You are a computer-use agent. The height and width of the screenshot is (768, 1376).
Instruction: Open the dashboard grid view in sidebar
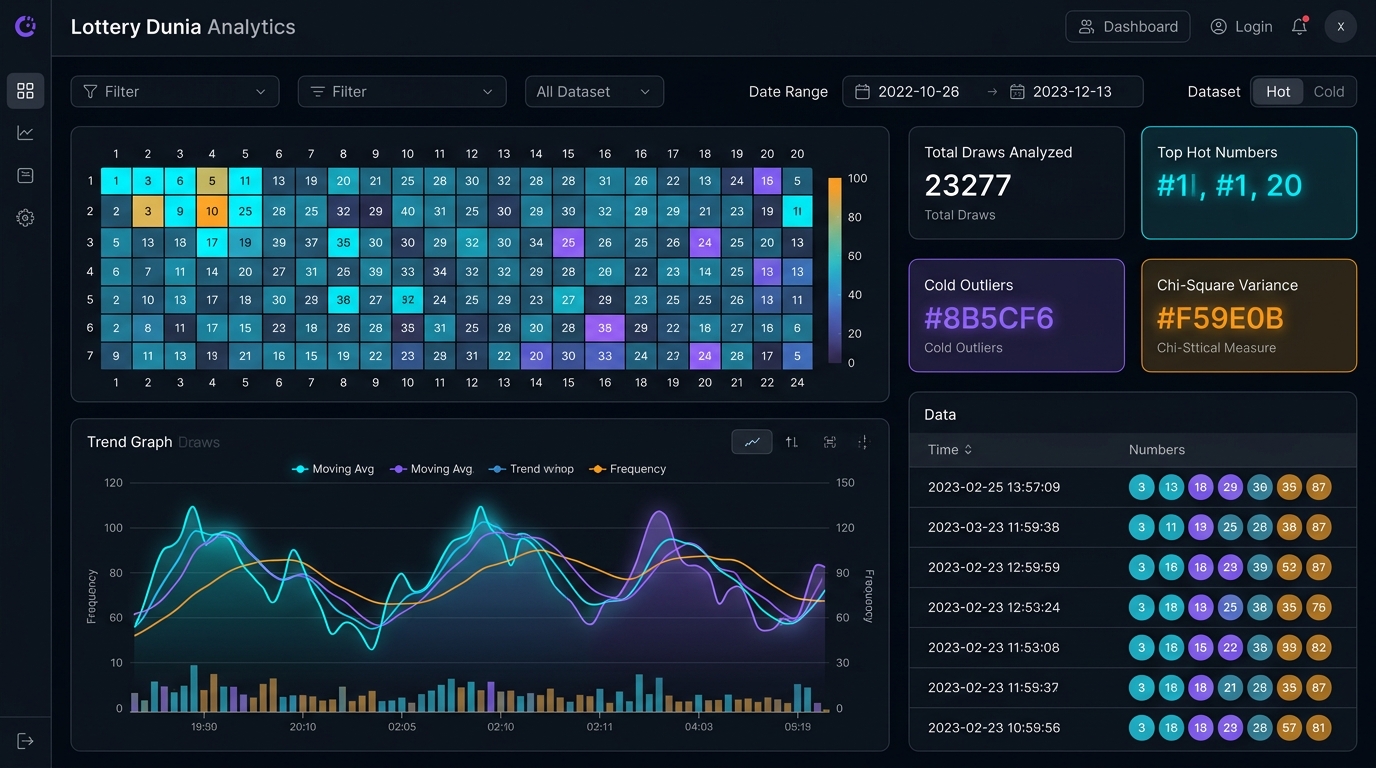click(x=26, y=91)
